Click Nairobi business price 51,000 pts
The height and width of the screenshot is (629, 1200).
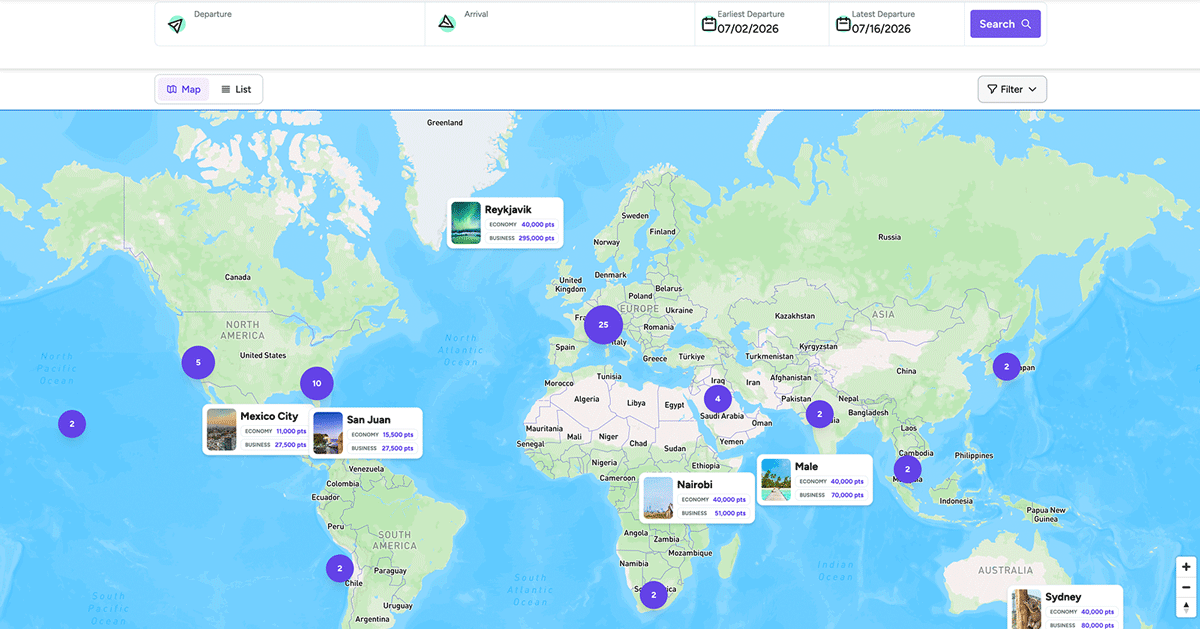729,513
